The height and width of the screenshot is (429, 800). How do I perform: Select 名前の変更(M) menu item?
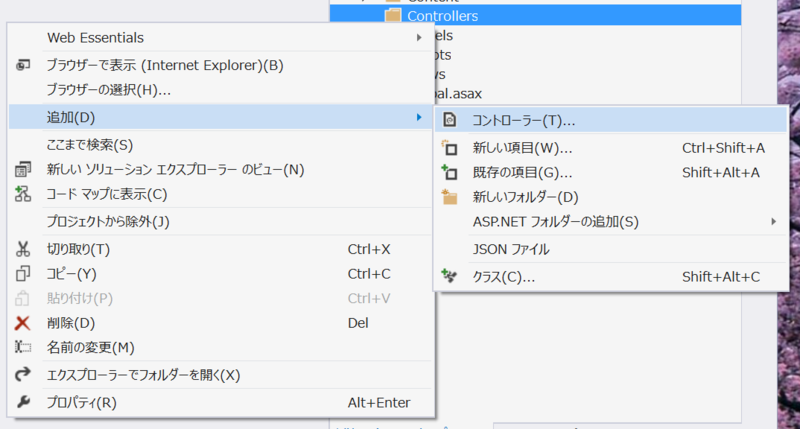click(220, 347)
